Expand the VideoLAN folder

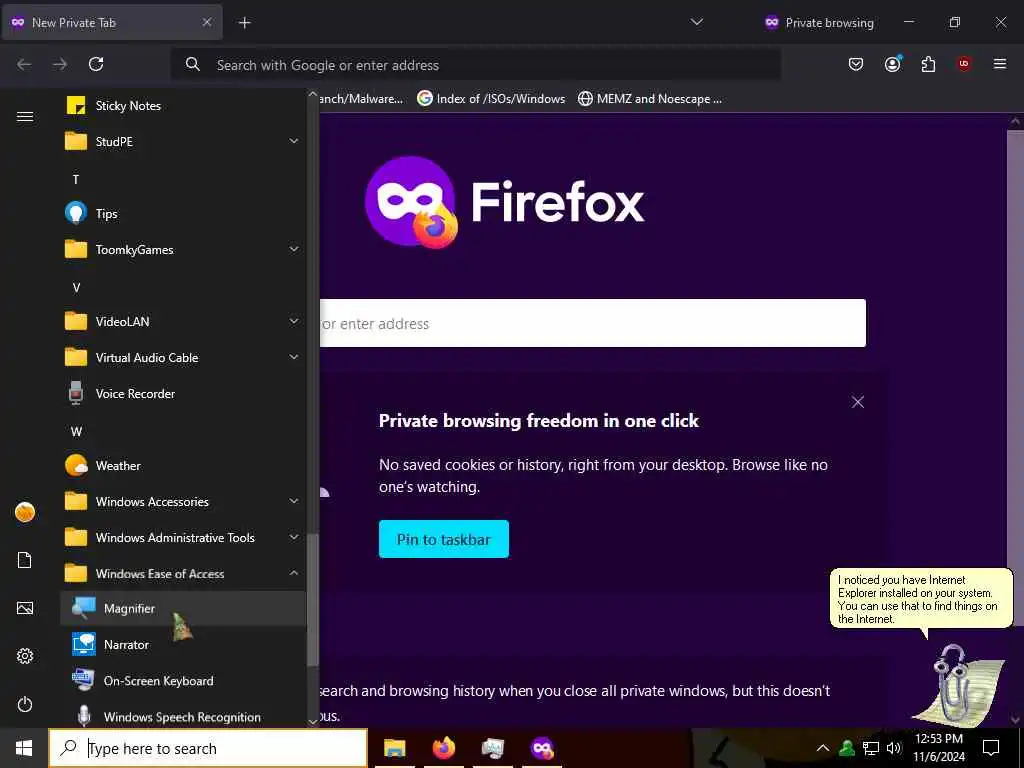pyautogui.click(x=183, y=321)
